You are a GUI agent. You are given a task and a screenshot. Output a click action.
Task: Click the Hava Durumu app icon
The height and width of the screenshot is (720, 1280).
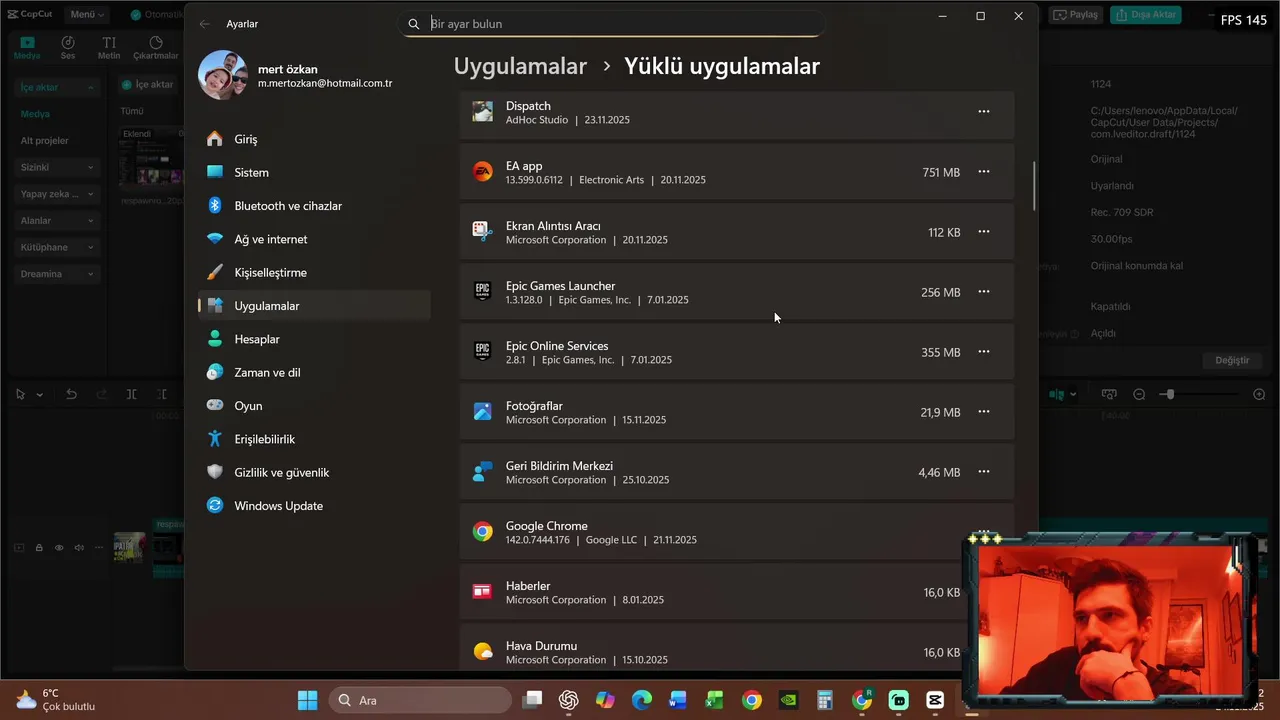click(483, 652)
